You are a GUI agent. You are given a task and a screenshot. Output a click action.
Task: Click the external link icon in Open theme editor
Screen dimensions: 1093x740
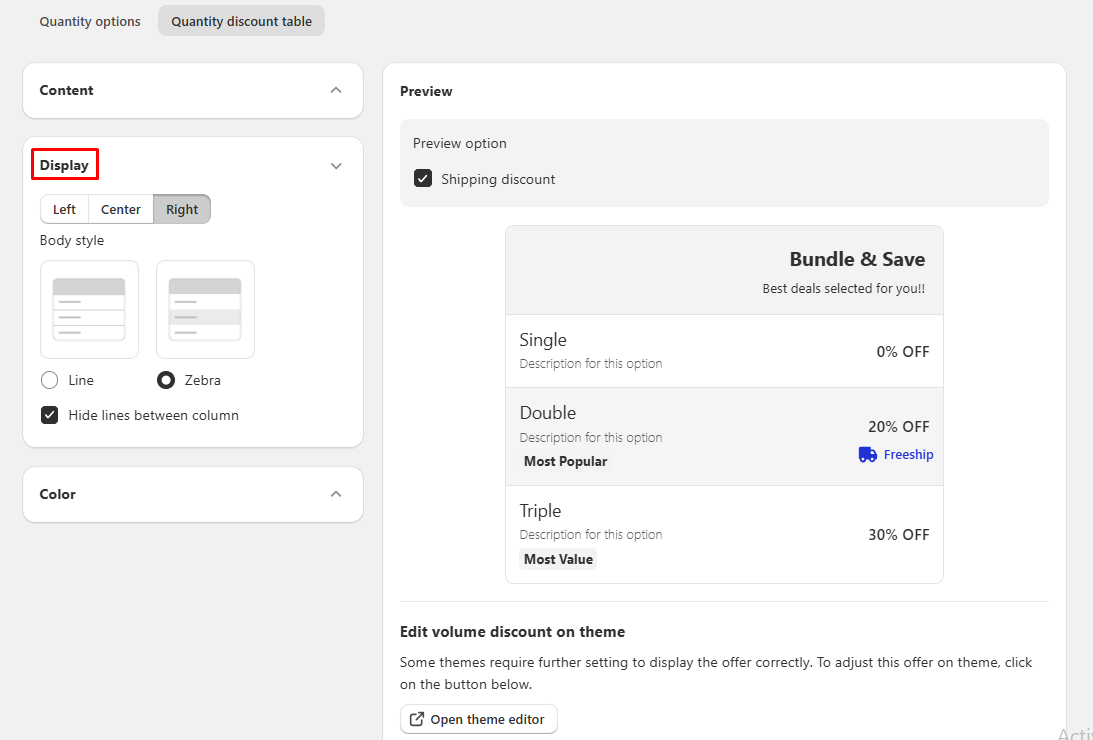pos(417,719)
